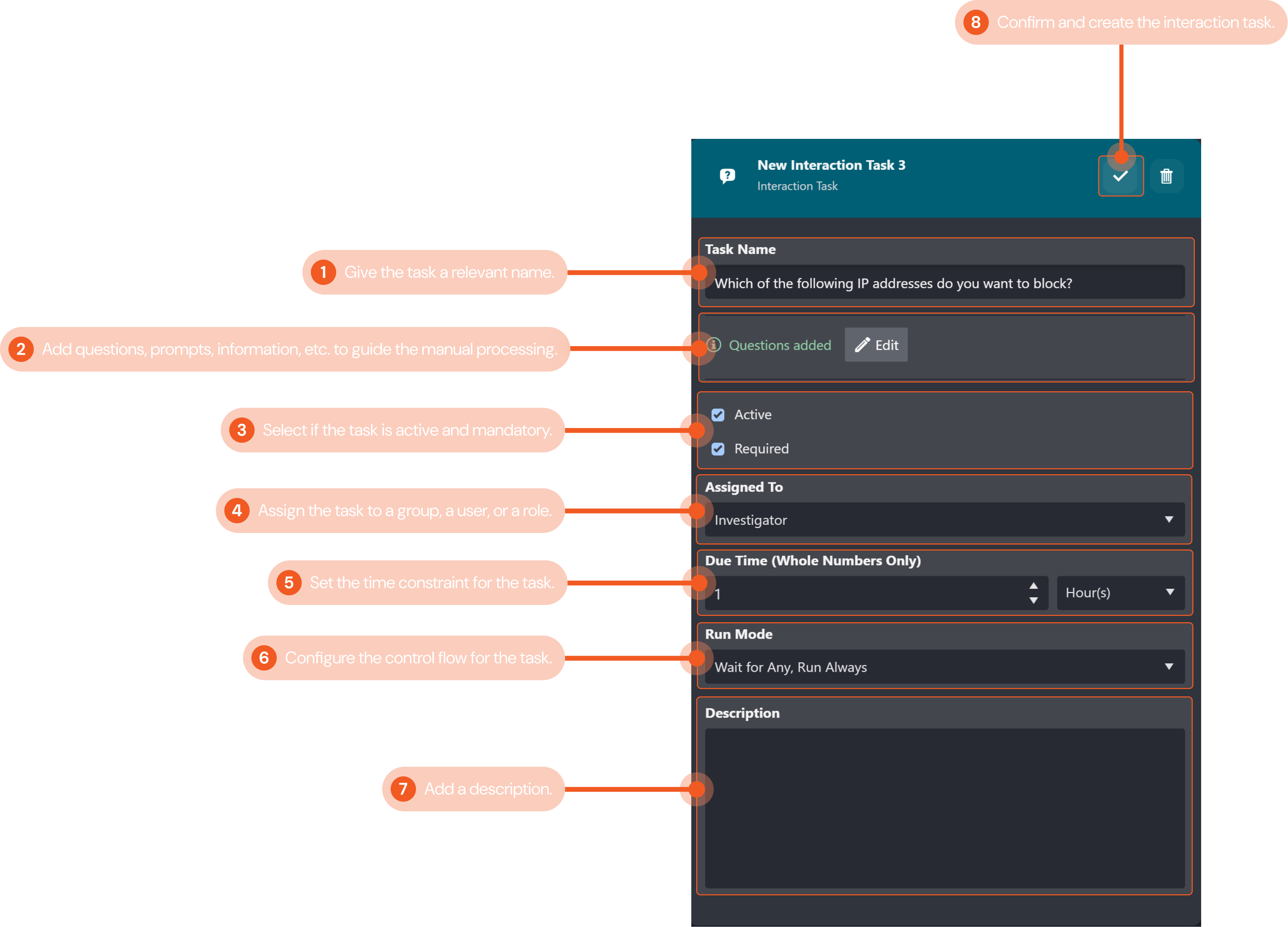This screenshot has width=1288, height=927.
Task: Click the trash delete icon
Action: pyautogui.click(x=1166, y=176)
